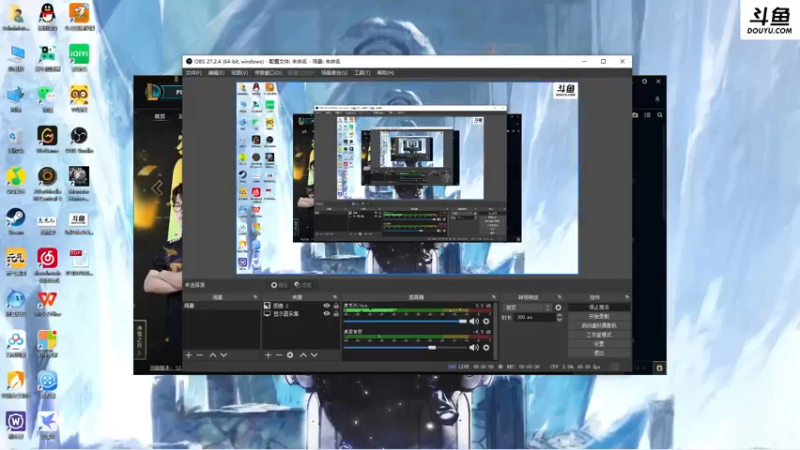Decrease the 时长 duration with the down arrow

pos(559,319)
